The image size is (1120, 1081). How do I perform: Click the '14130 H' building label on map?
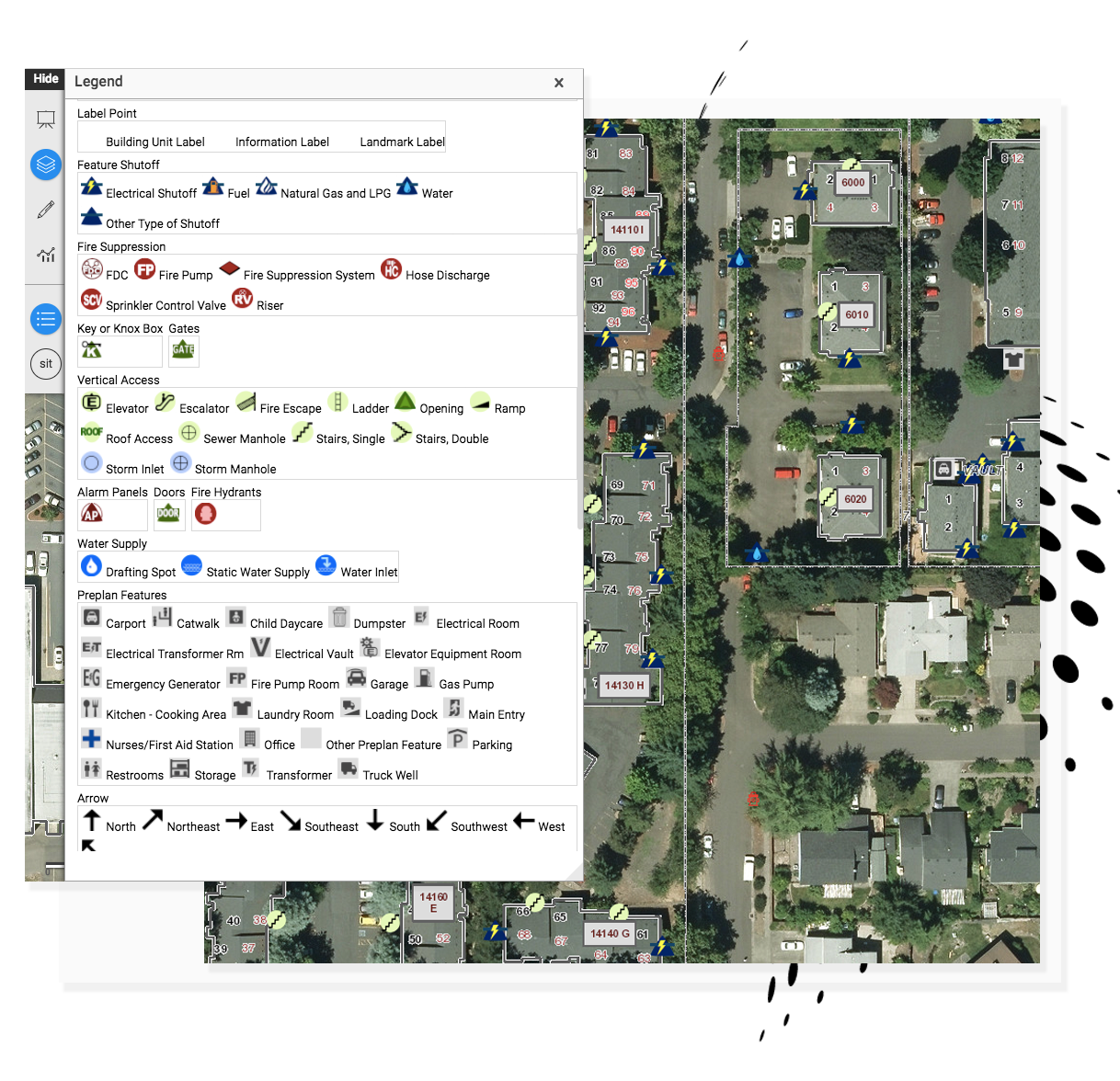pos(624,685)
